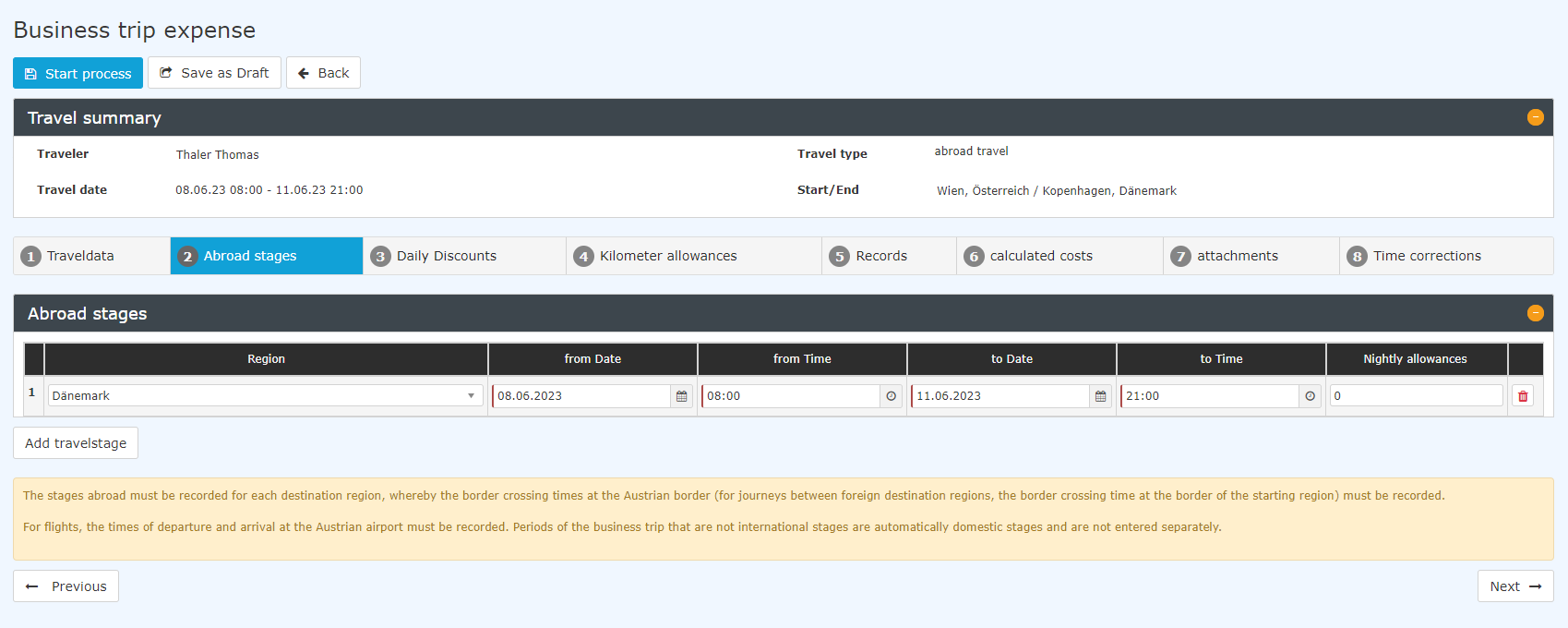Viewport: 1568px width, 628px height.
Task: Click the travel date range text
Action: [269, 190]
